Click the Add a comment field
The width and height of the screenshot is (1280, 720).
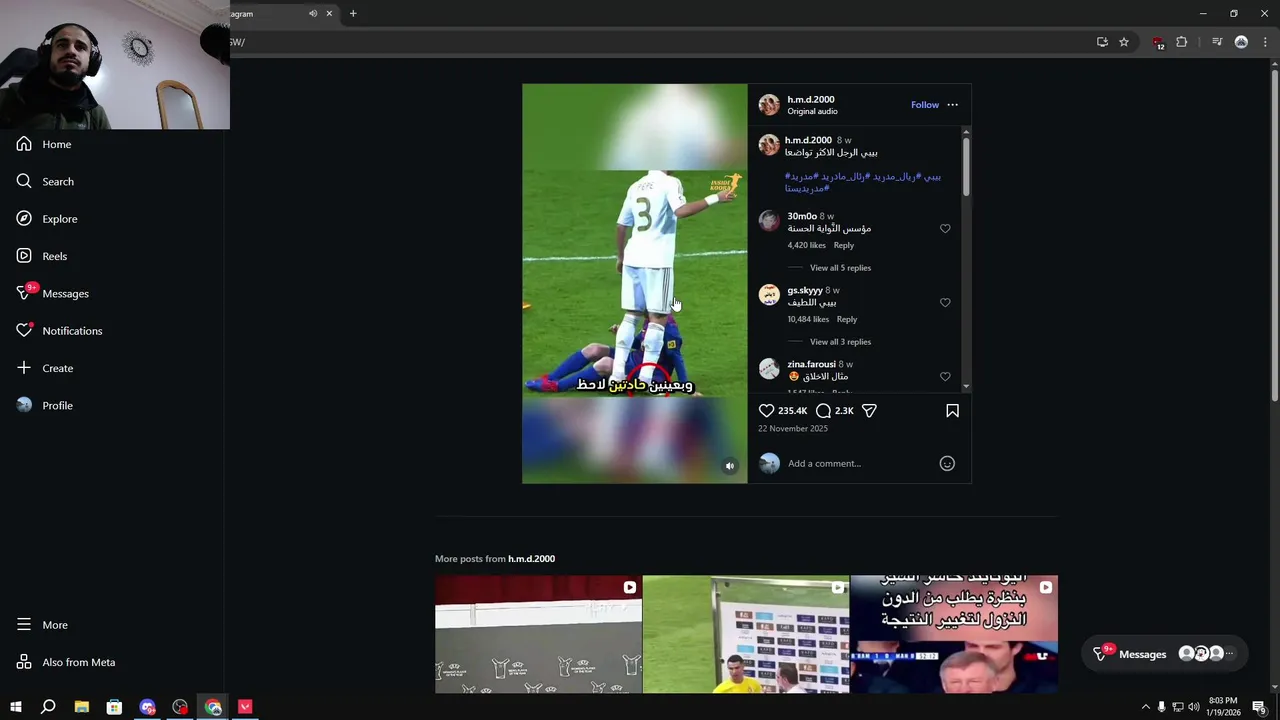pos(860,463)
